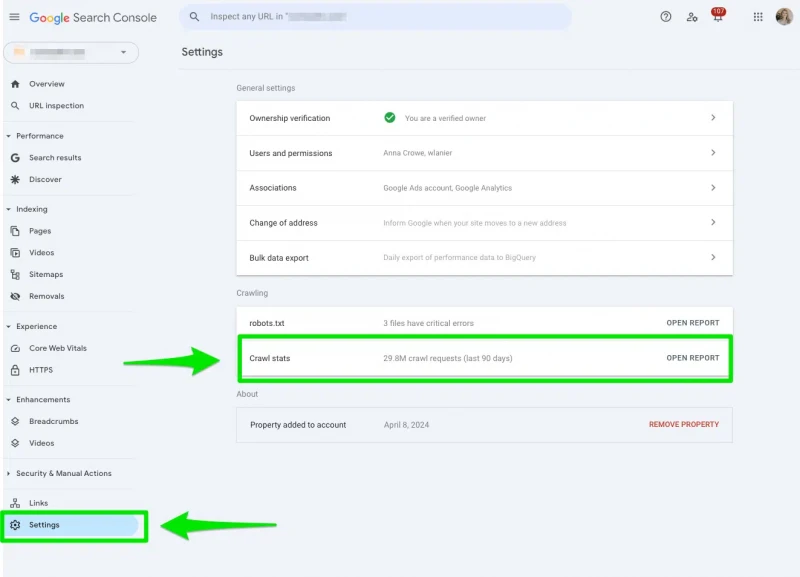Click 'You are a verified owner' text
Viewport: 800px width, 577px height.
tap(445, 118)
